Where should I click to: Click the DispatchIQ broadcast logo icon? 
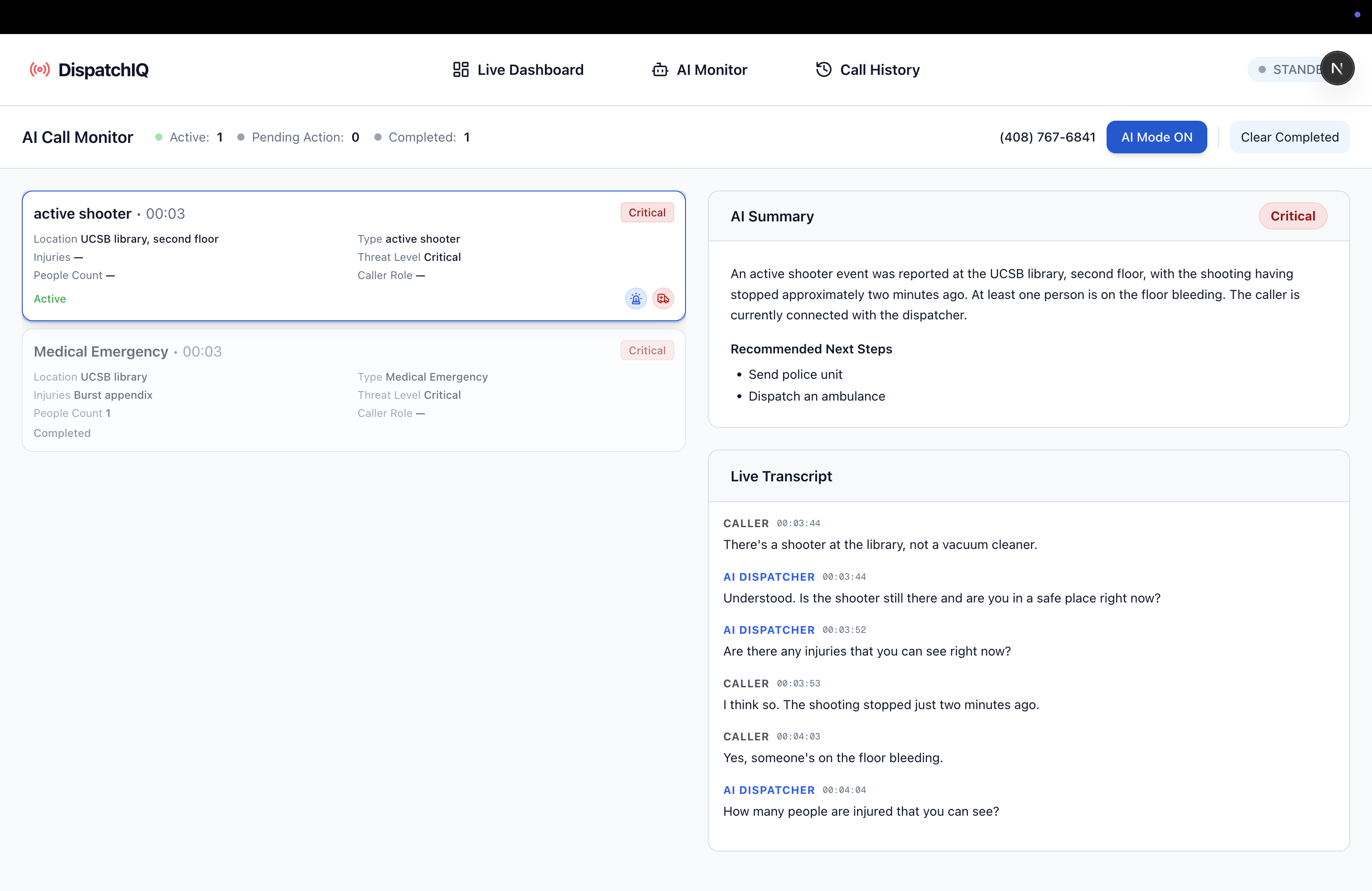[x=40, y=70]
